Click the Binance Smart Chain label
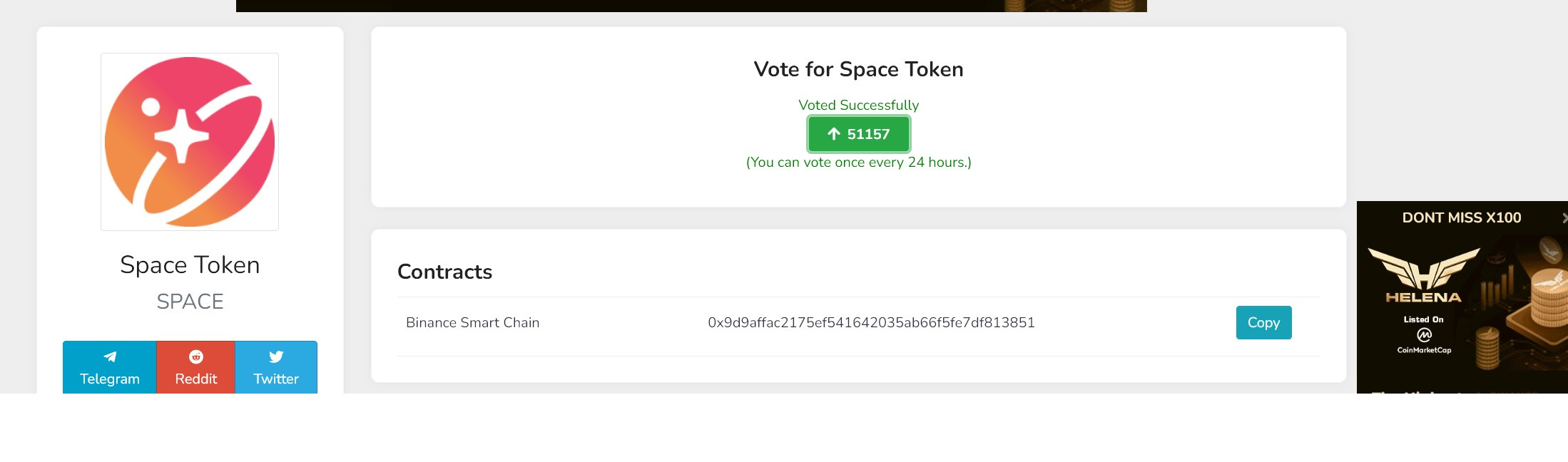 tap(472, 322)
